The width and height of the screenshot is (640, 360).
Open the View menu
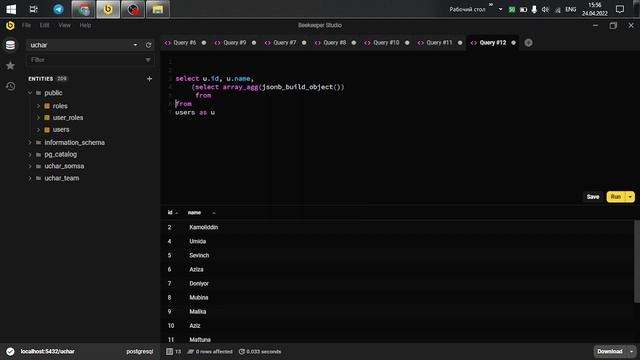pos(64,25)
